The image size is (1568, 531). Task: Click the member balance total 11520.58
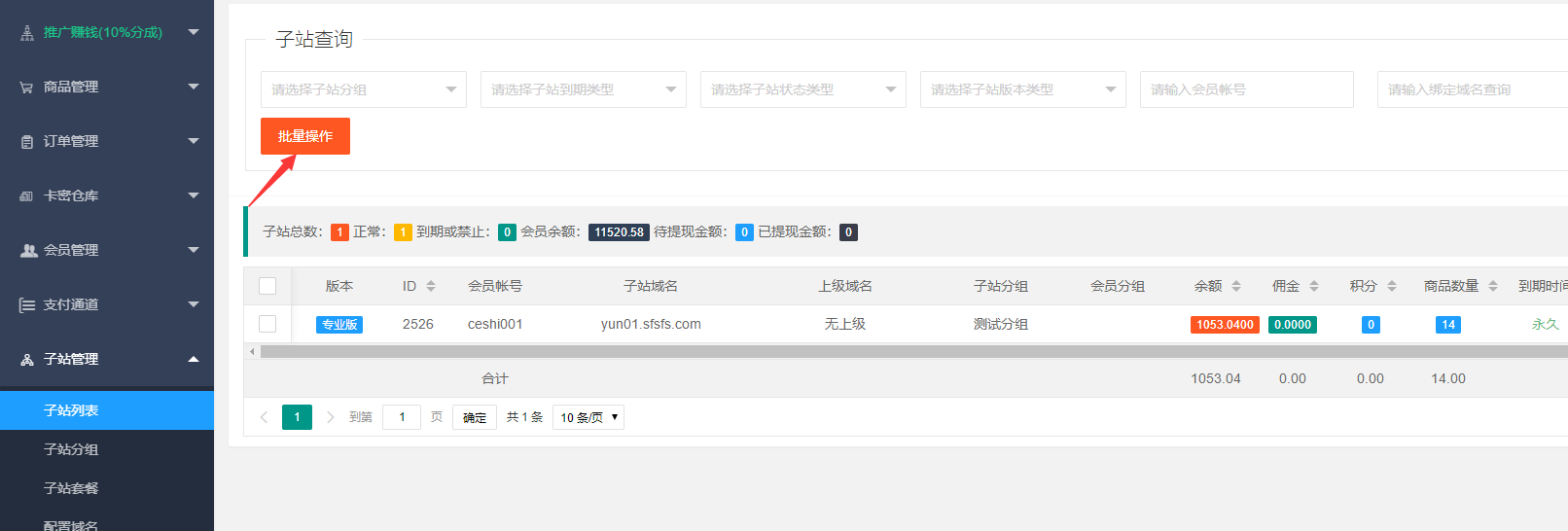[x=620, y=232]
